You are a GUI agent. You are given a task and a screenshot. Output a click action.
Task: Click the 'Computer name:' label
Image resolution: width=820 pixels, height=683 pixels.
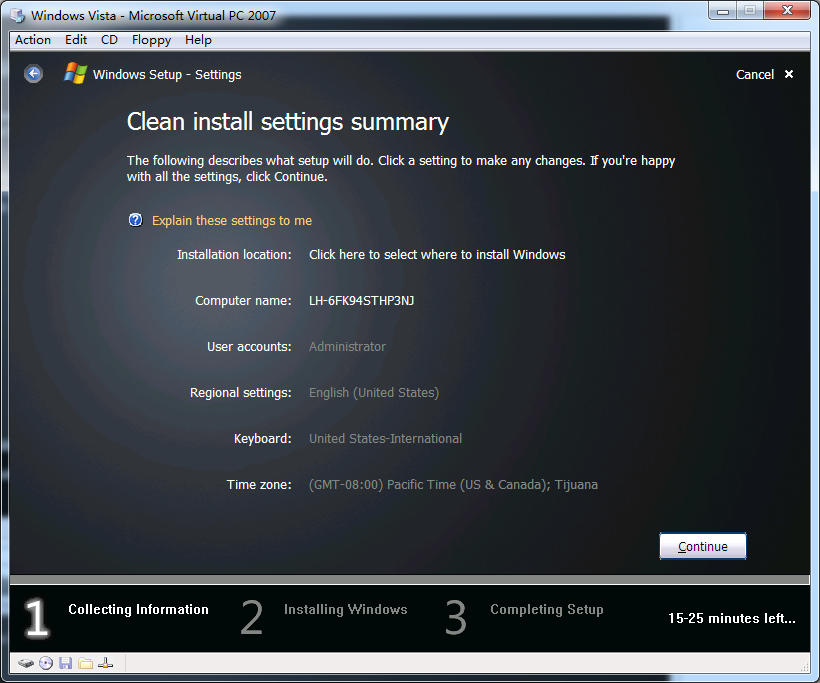pyautogui.click(x=243, y=301)
